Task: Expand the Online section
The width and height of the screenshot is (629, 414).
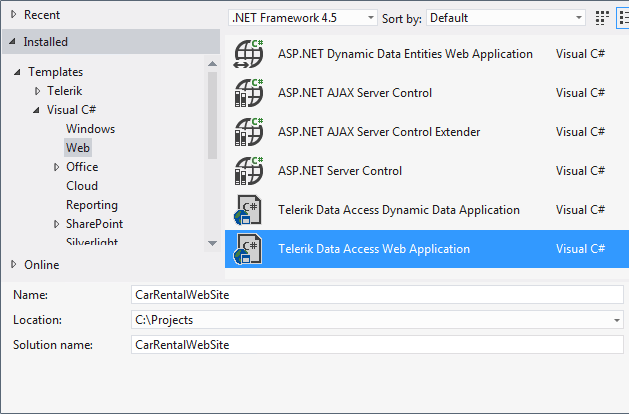Action: 14,264
